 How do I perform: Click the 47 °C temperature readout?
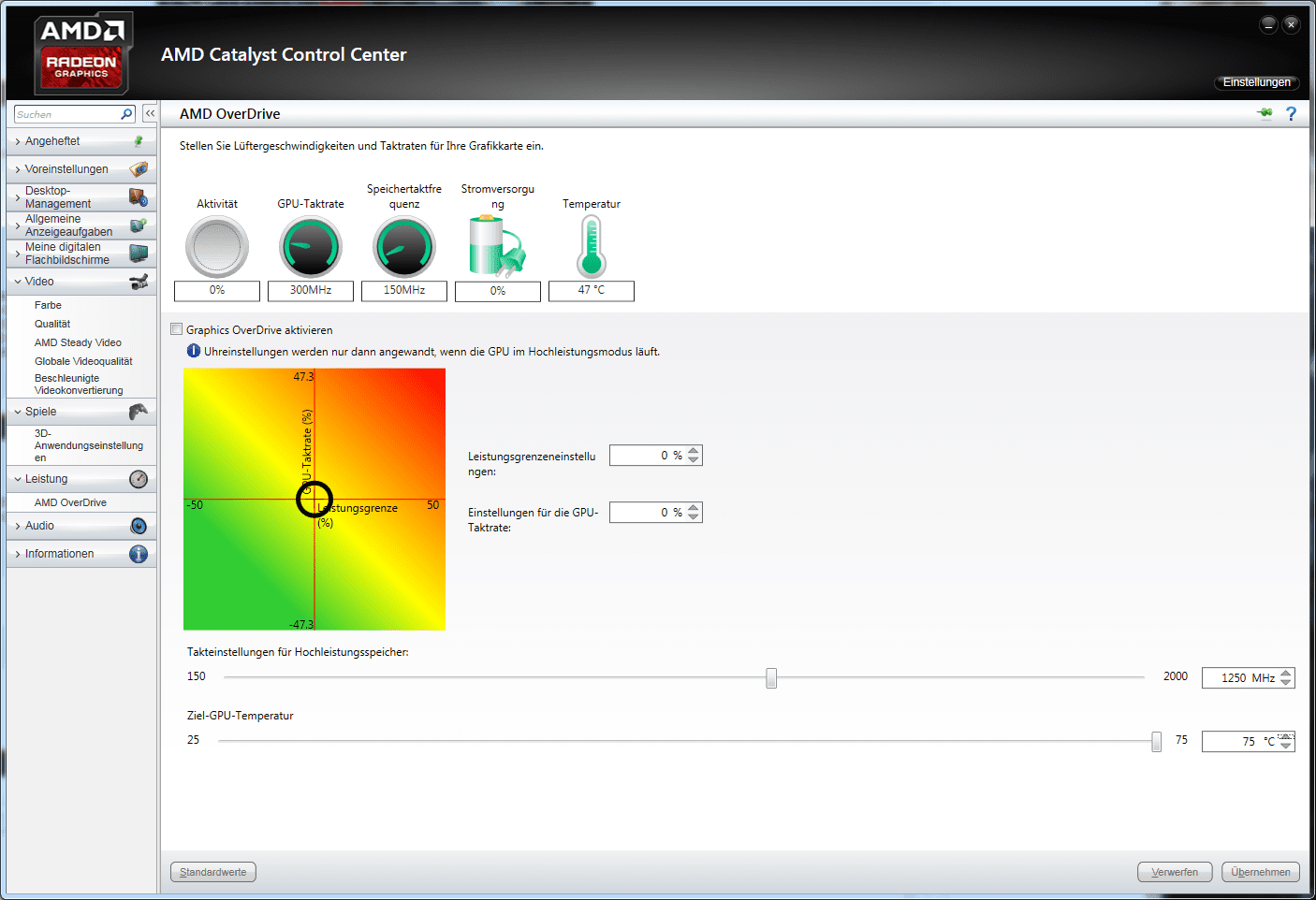pos(592,290)
